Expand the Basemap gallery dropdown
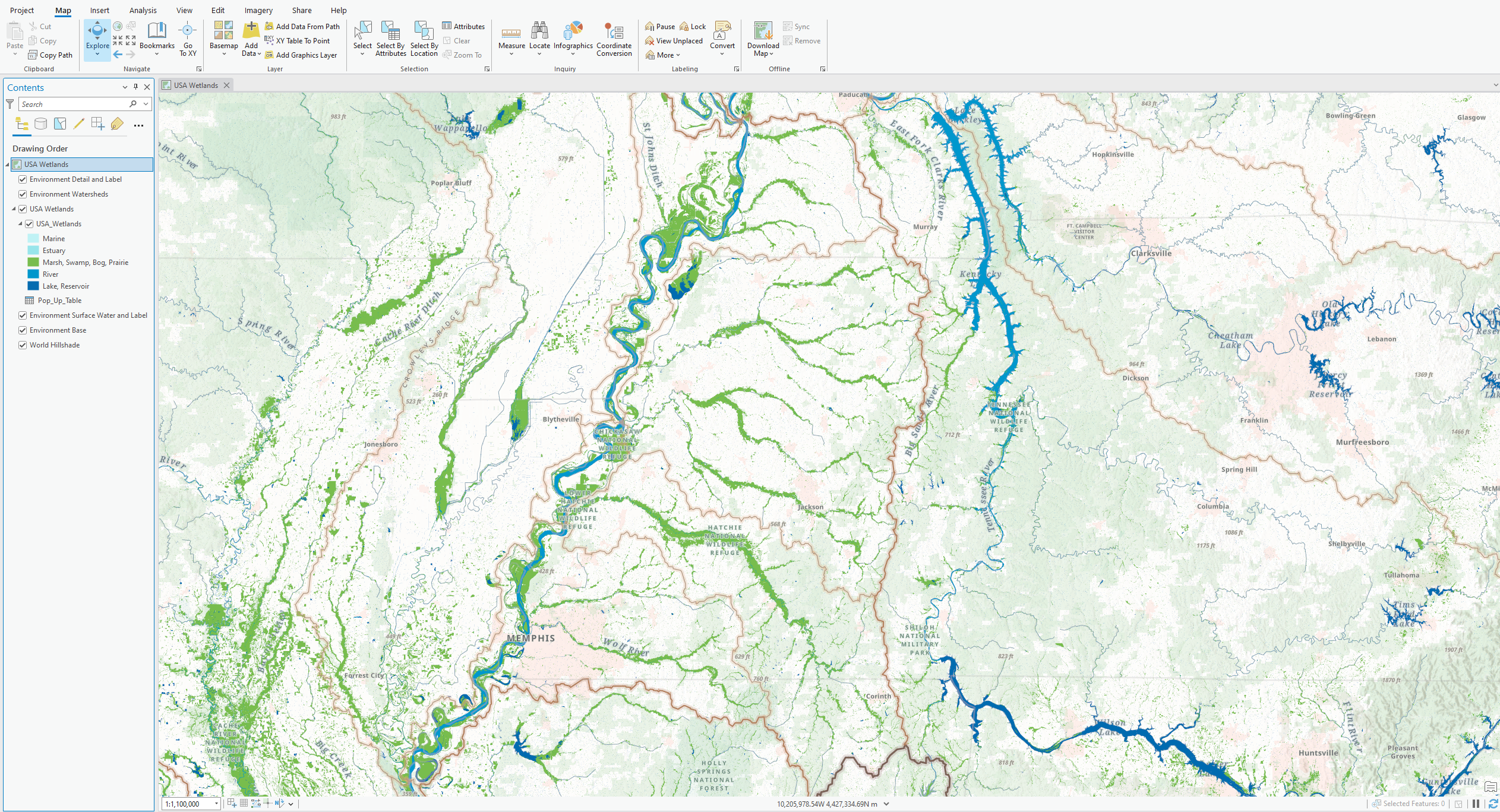Image resolution: width=1500 pixels, height=812 pixels. pos(224,53)
